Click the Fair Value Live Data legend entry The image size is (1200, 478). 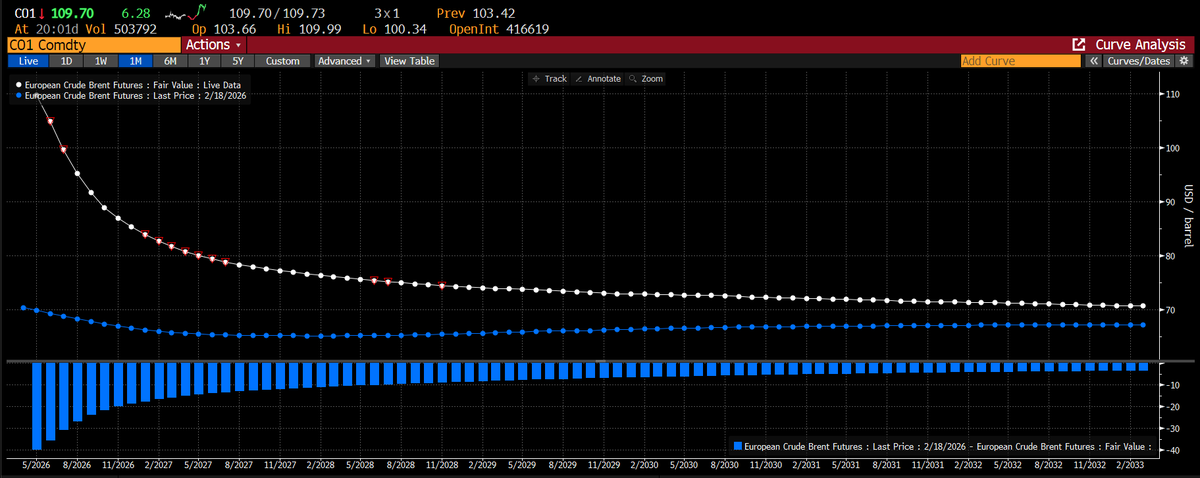132,85
